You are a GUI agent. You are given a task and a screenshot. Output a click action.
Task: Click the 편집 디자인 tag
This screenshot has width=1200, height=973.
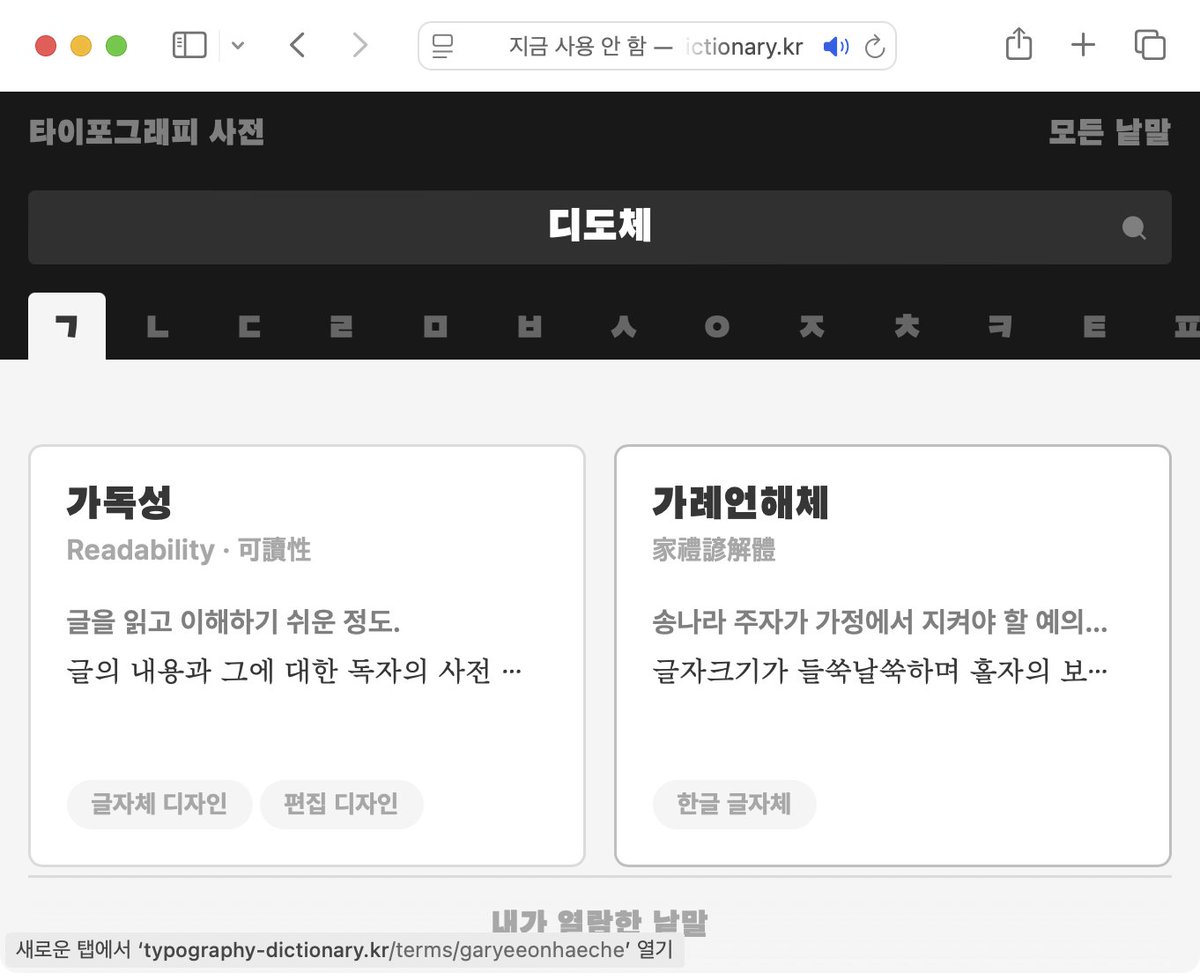[x=342, y=803]
